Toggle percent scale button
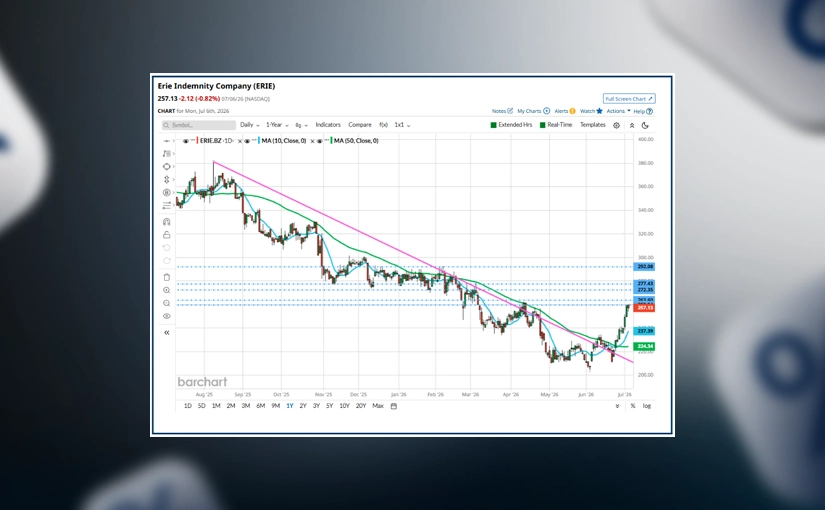This screenshot has width=825, height=510. [633, 406]
